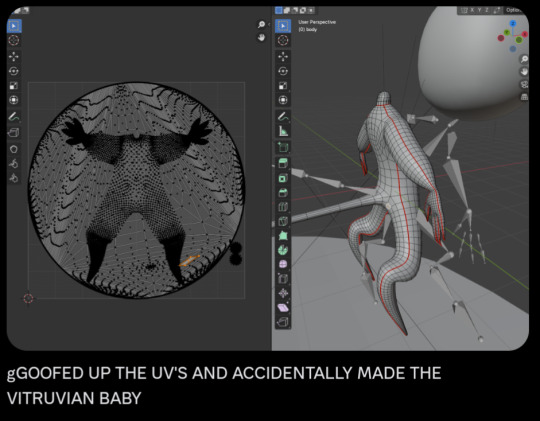540x421 pixels.
Task: Select the Move tool in UV editor
Action: tap(14, 57)
